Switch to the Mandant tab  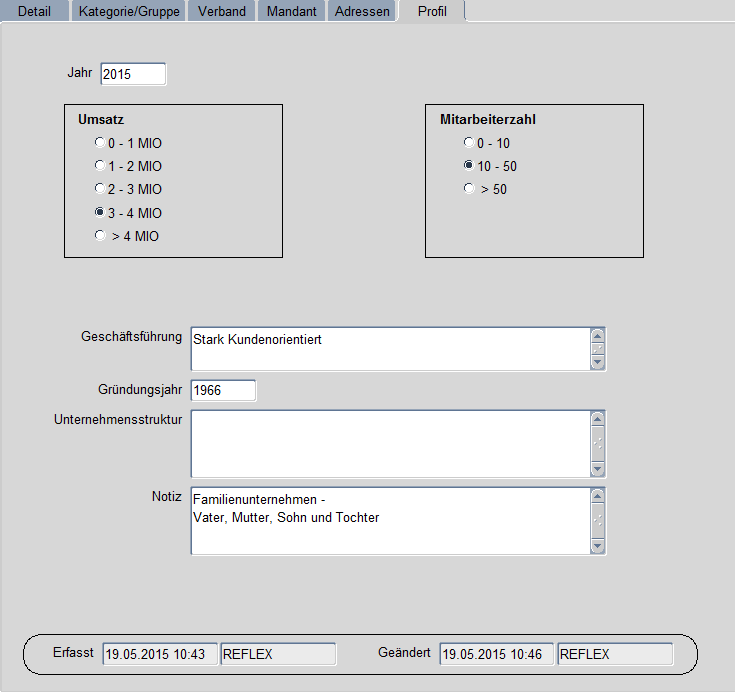(291, 12)
